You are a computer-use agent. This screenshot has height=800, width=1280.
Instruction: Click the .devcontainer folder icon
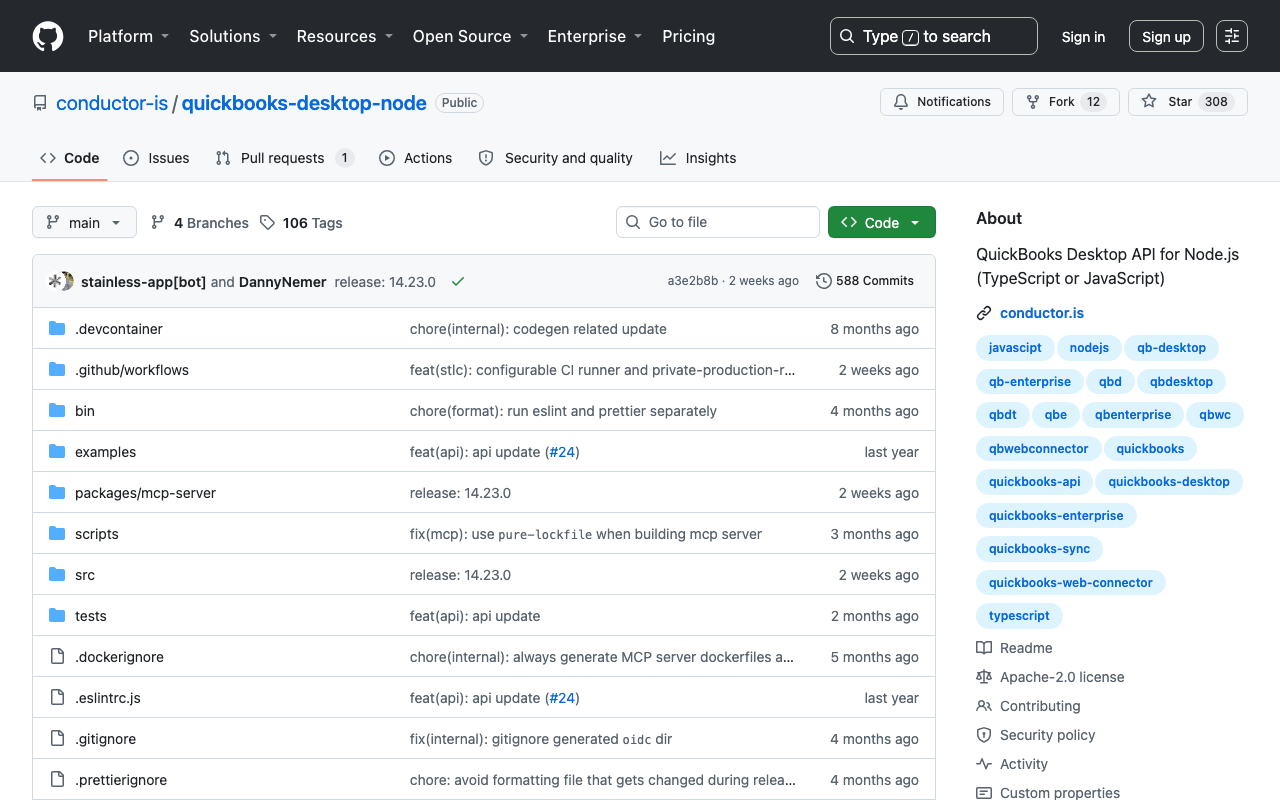57,329
